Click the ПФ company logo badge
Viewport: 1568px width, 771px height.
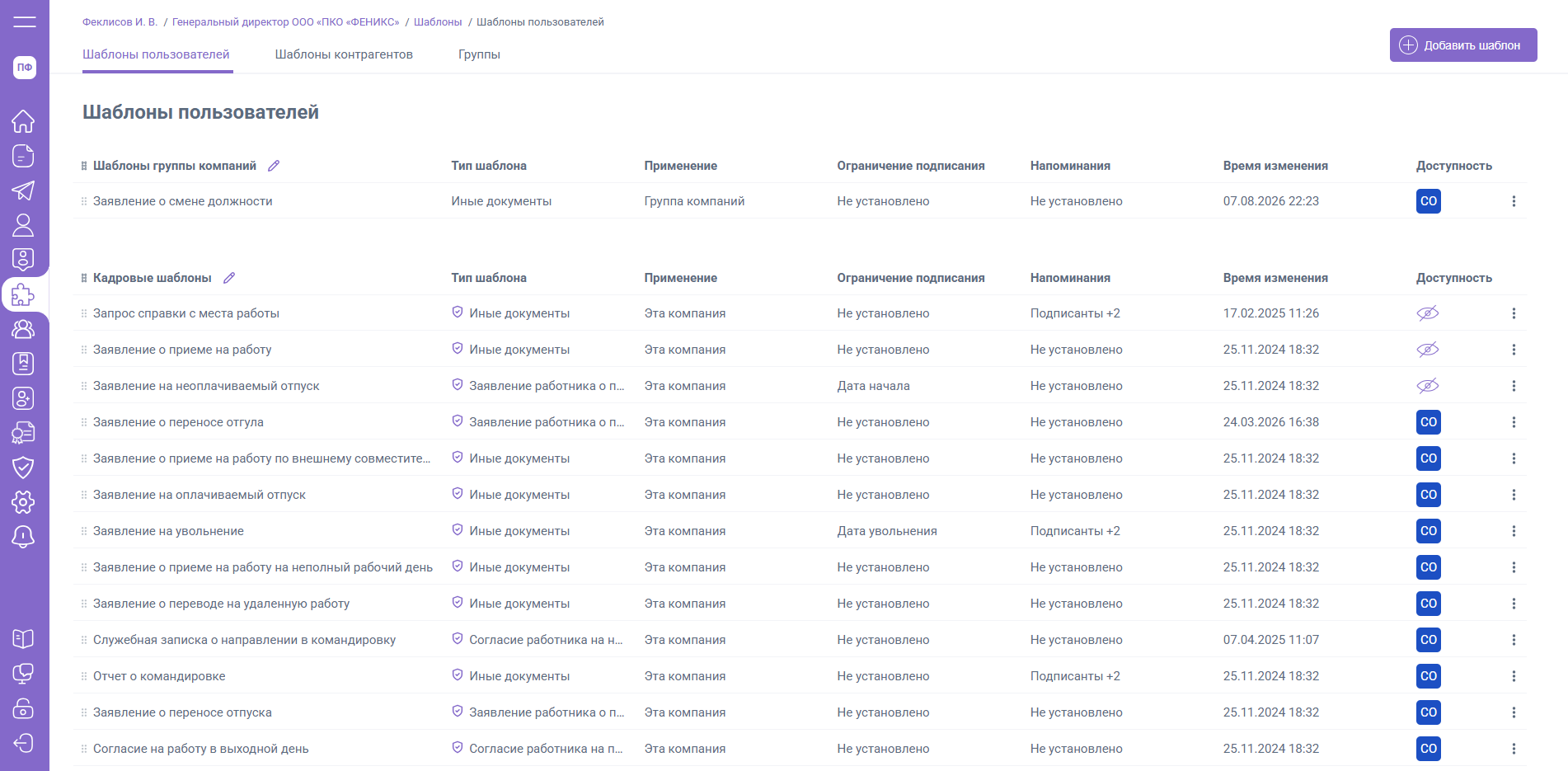coord(25,68)
